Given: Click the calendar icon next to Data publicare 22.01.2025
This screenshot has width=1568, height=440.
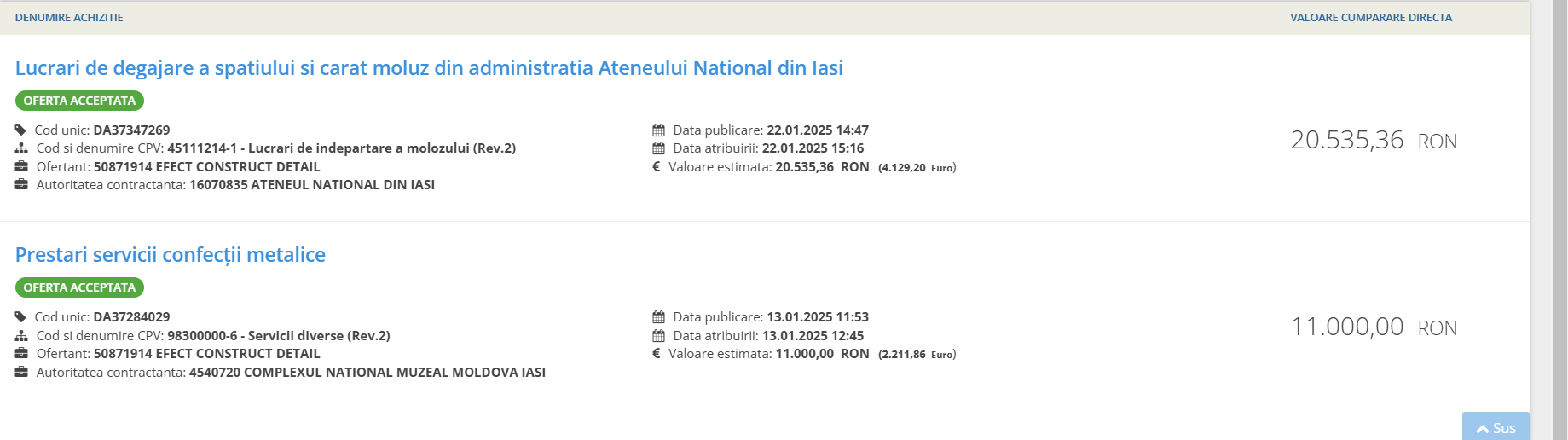Looking at the screenshot, I should [658, 130].
